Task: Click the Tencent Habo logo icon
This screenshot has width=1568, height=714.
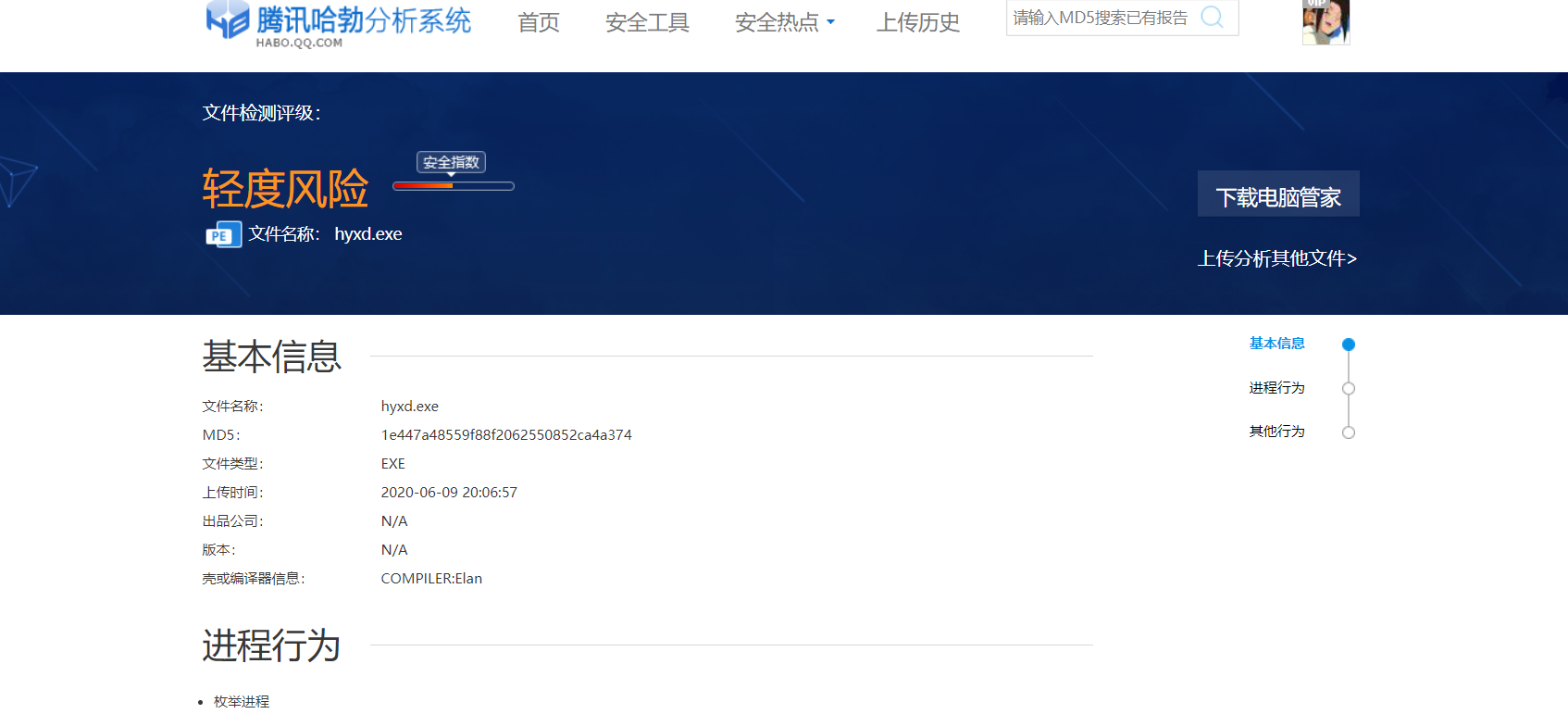Action: [x=227, y=19]
